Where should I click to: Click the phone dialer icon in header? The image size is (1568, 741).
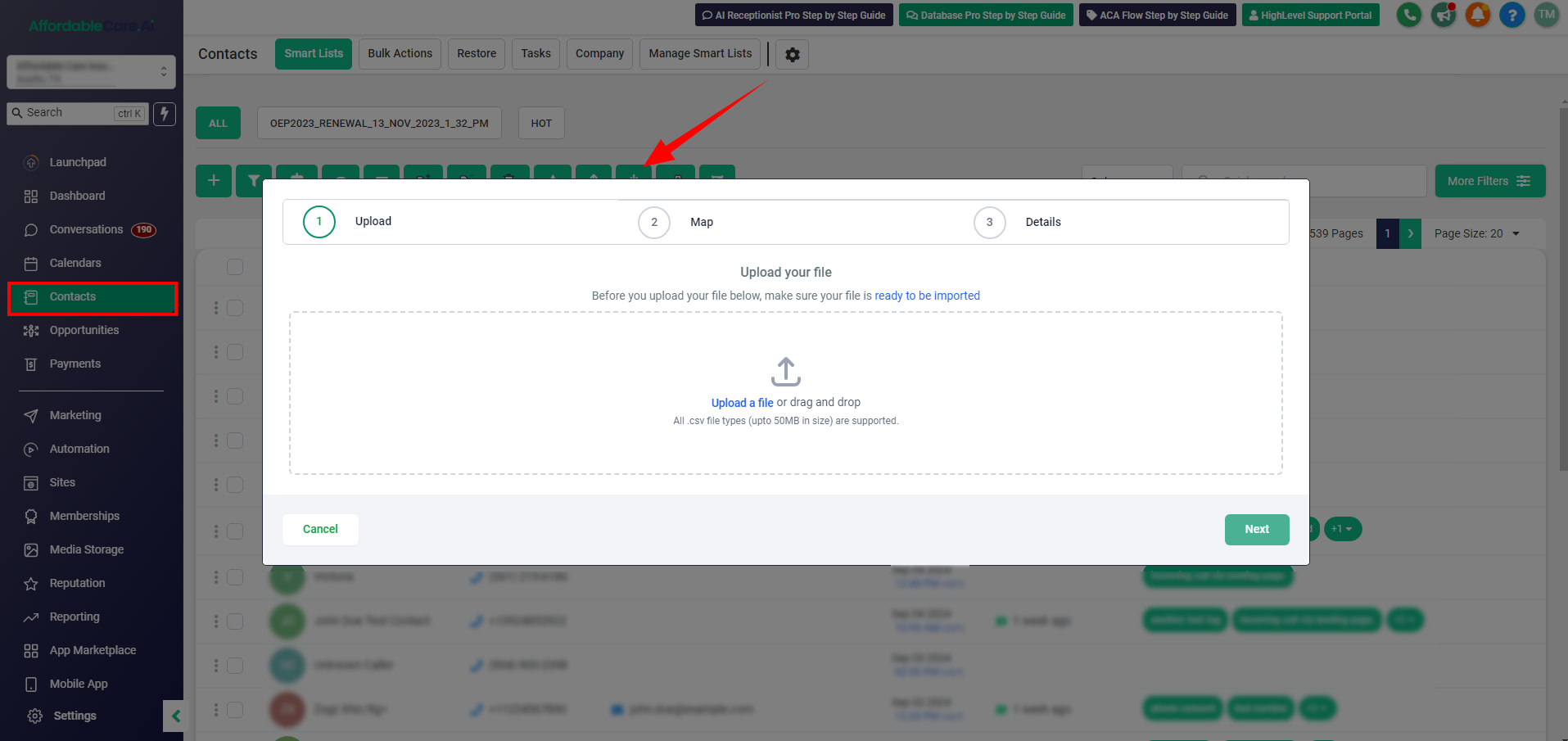[1408, 15]
